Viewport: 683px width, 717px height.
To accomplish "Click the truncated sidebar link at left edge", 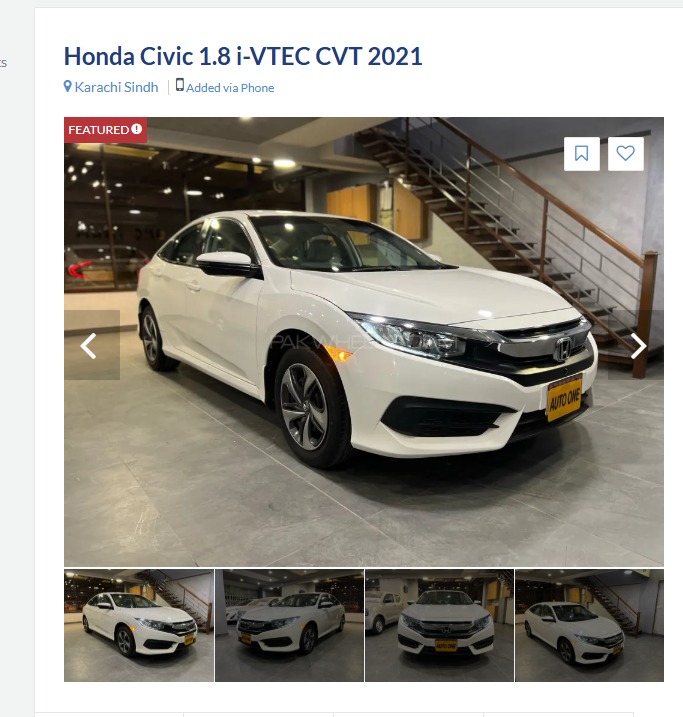I will pyautogui.click(x=3, y=63).
